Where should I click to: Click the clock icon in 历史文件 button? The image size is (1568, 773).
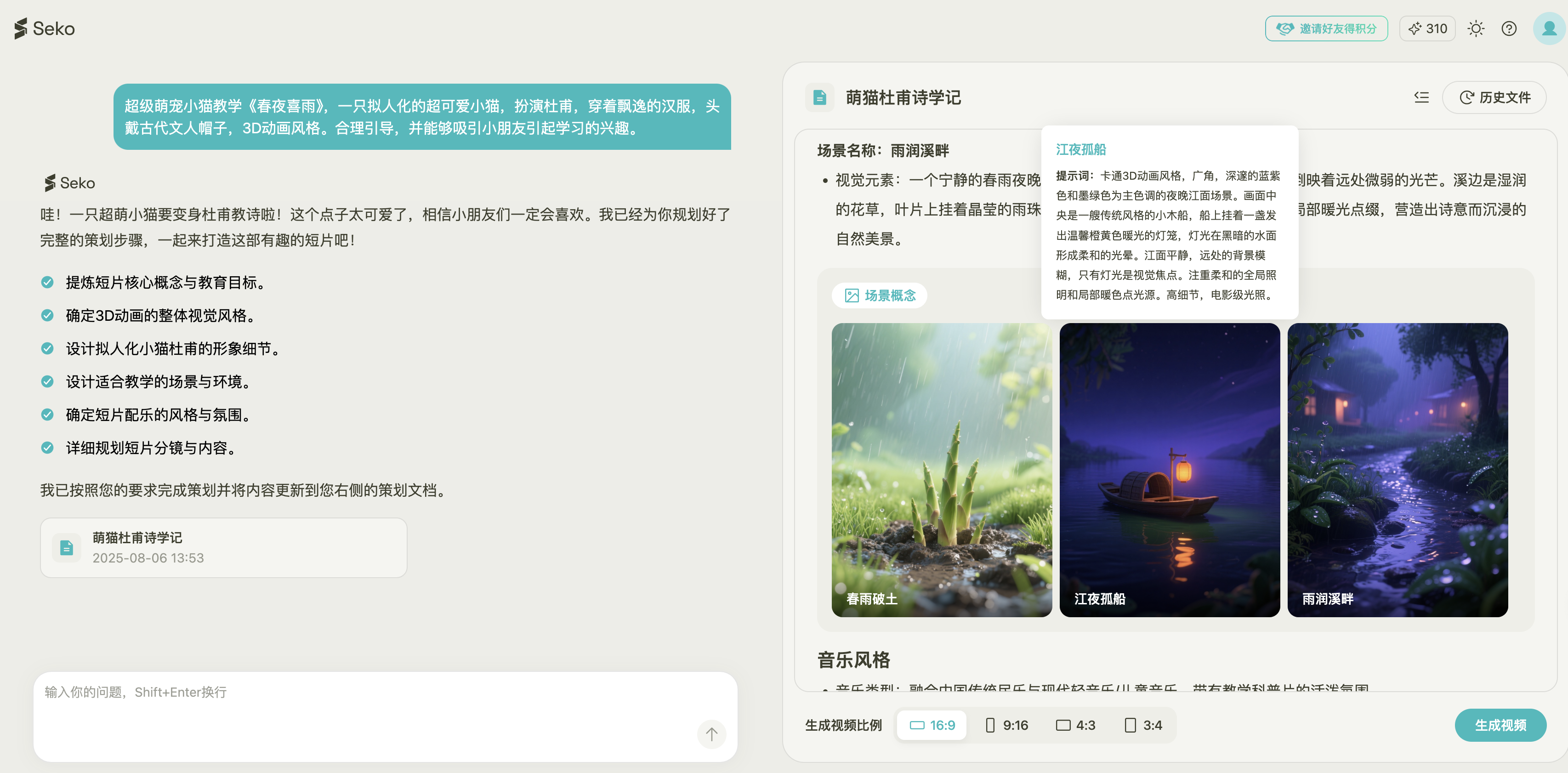[1466, 97]
